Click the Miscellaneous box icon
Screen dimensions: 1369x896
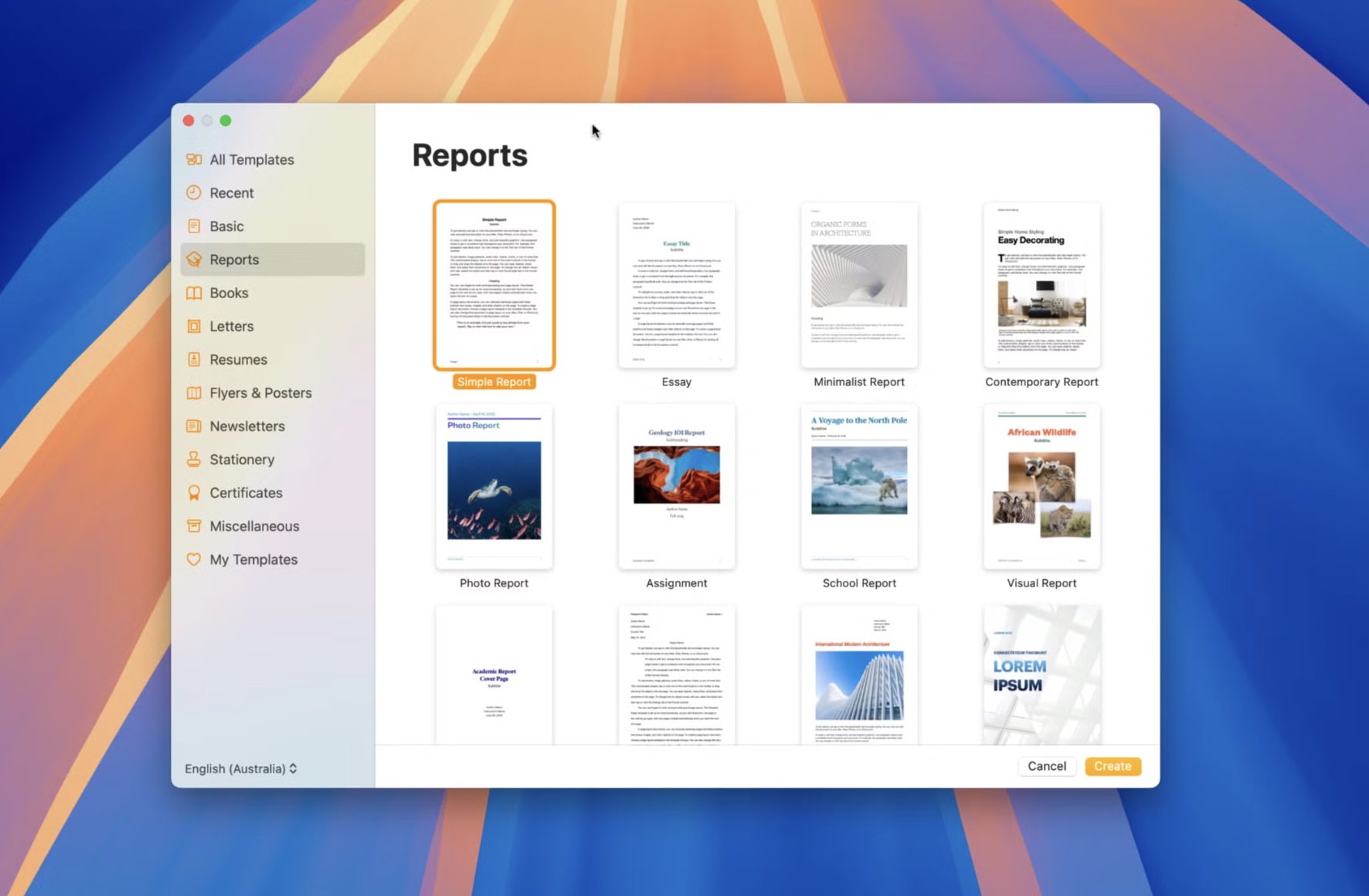[194, 526]
